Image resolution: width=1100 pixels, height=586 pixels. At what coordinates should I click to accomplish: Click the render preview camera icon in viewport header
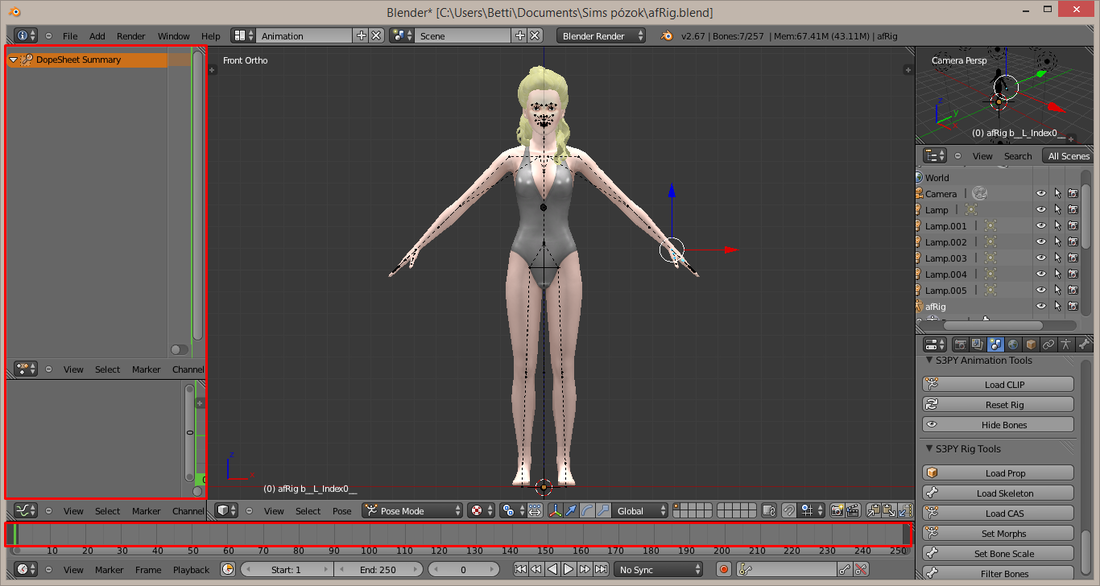click(836, 510)
